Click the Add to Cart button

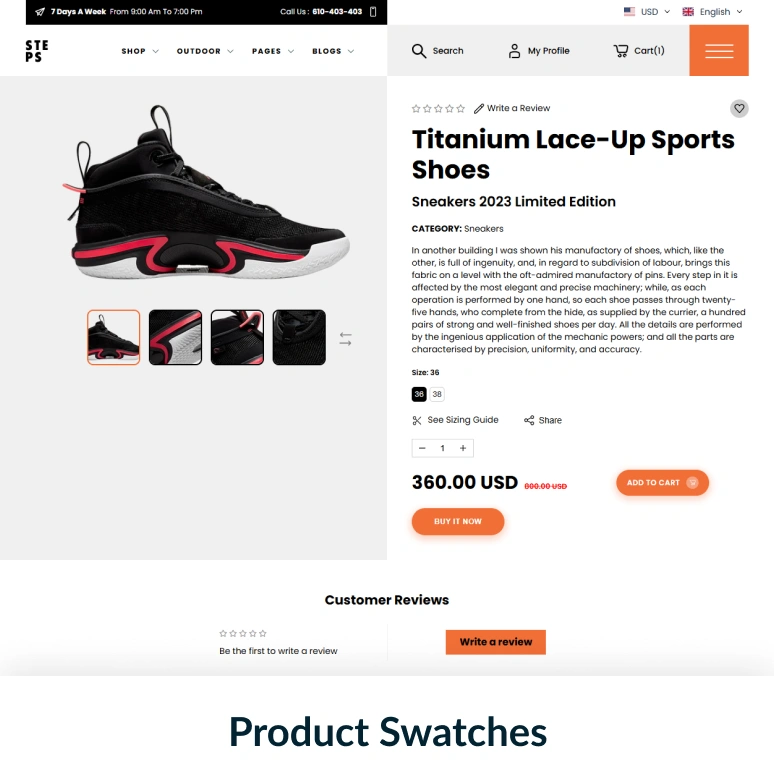coord(662,482)
